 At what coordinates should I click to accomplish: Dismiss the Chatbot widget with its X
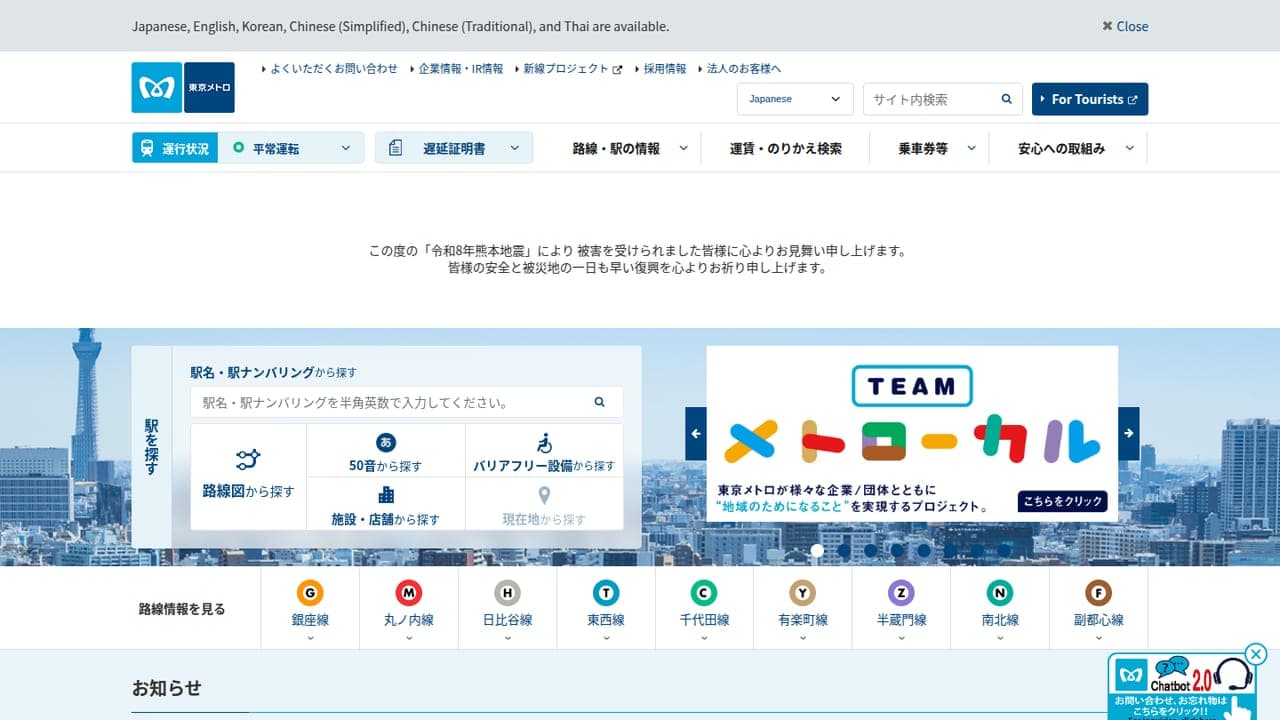click(1257, 654)
